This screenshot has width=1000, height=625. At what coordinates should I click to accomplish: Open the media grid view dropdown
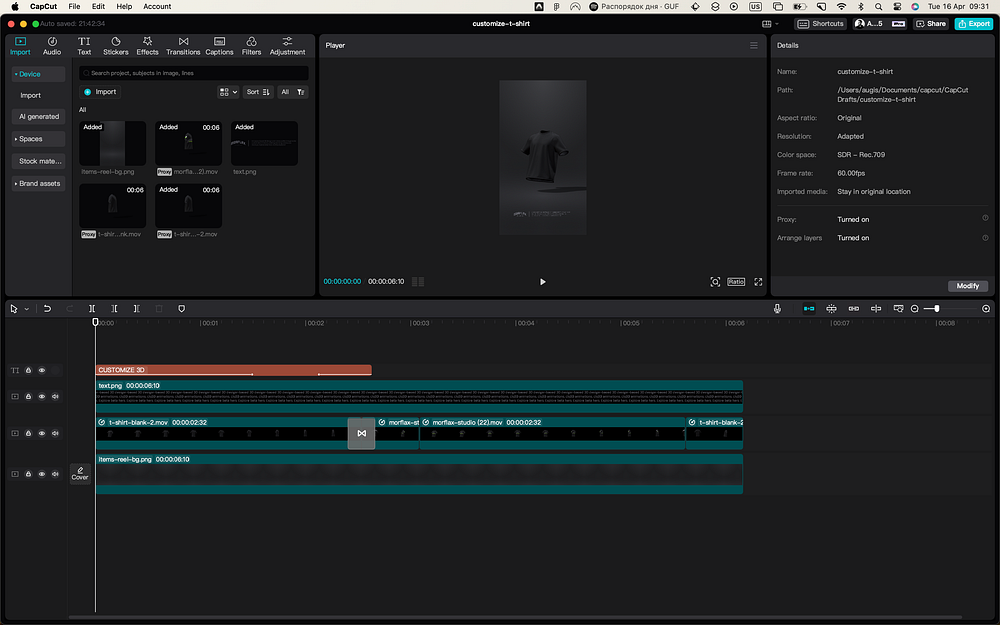pos(228,92)
